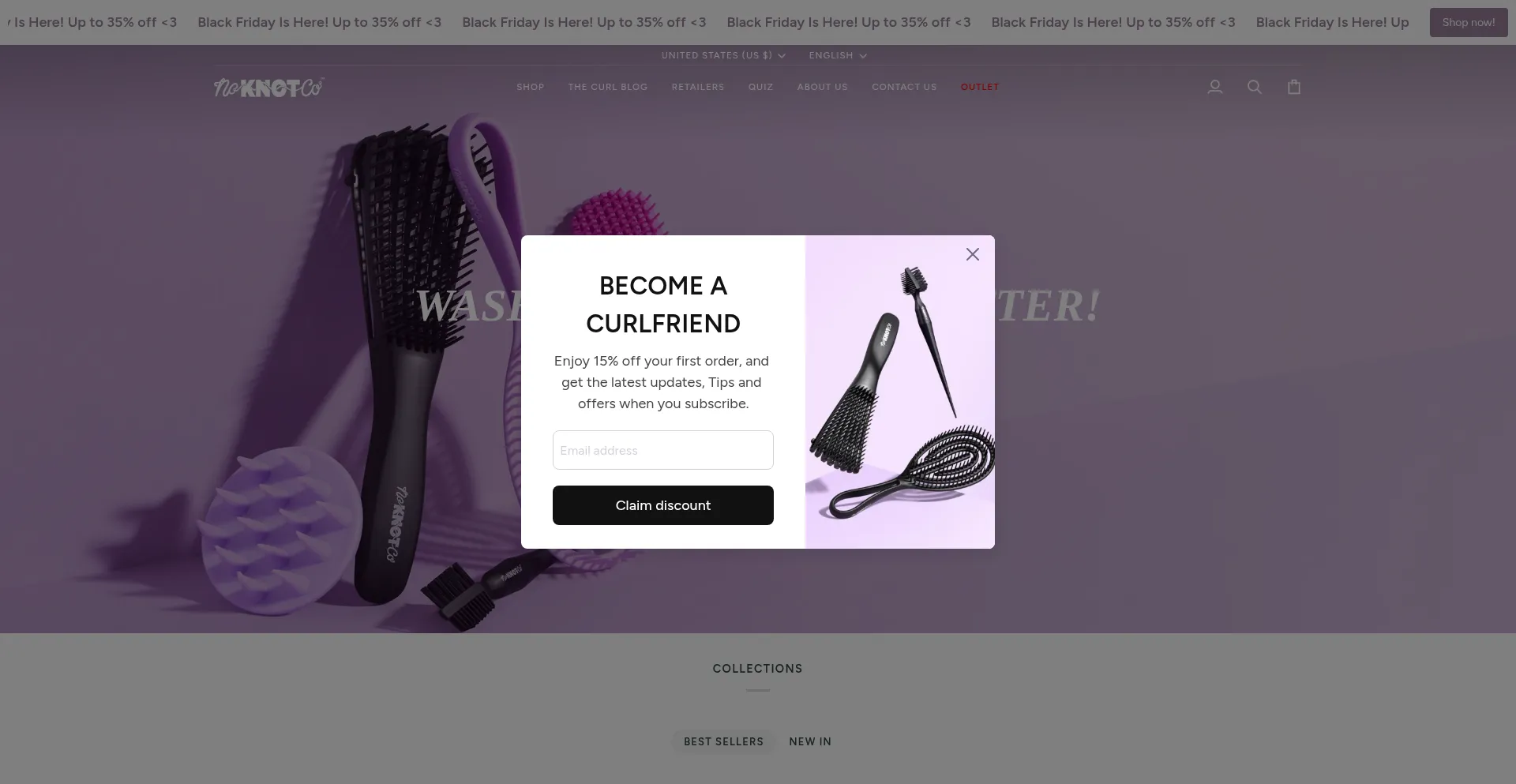Switch to the New In tab

point(810,741)
